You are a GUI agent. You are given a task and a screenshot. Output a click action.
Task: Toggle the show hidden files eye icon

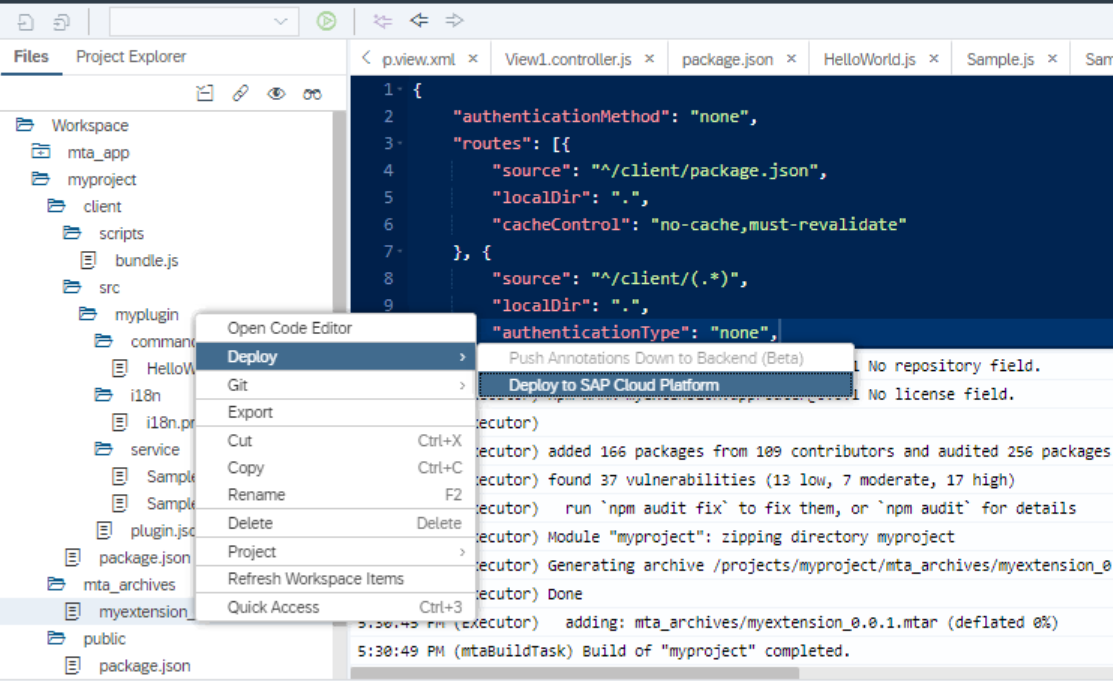point(276,93)
